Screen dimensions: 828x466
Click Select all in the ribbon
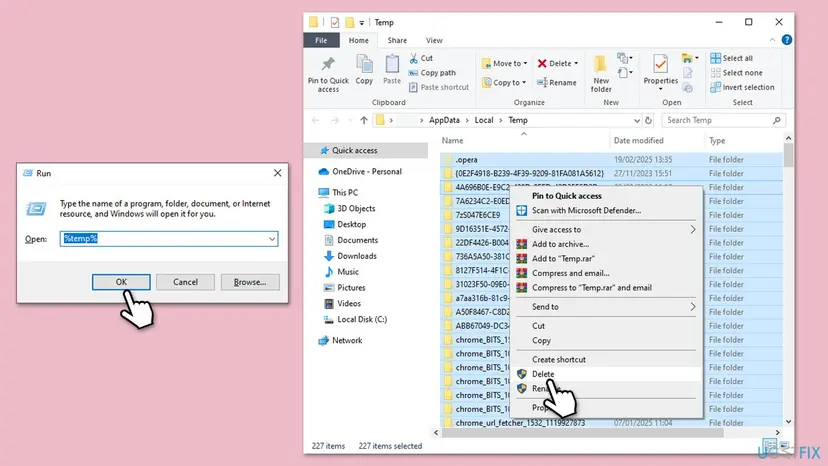(x=731, y=58)
